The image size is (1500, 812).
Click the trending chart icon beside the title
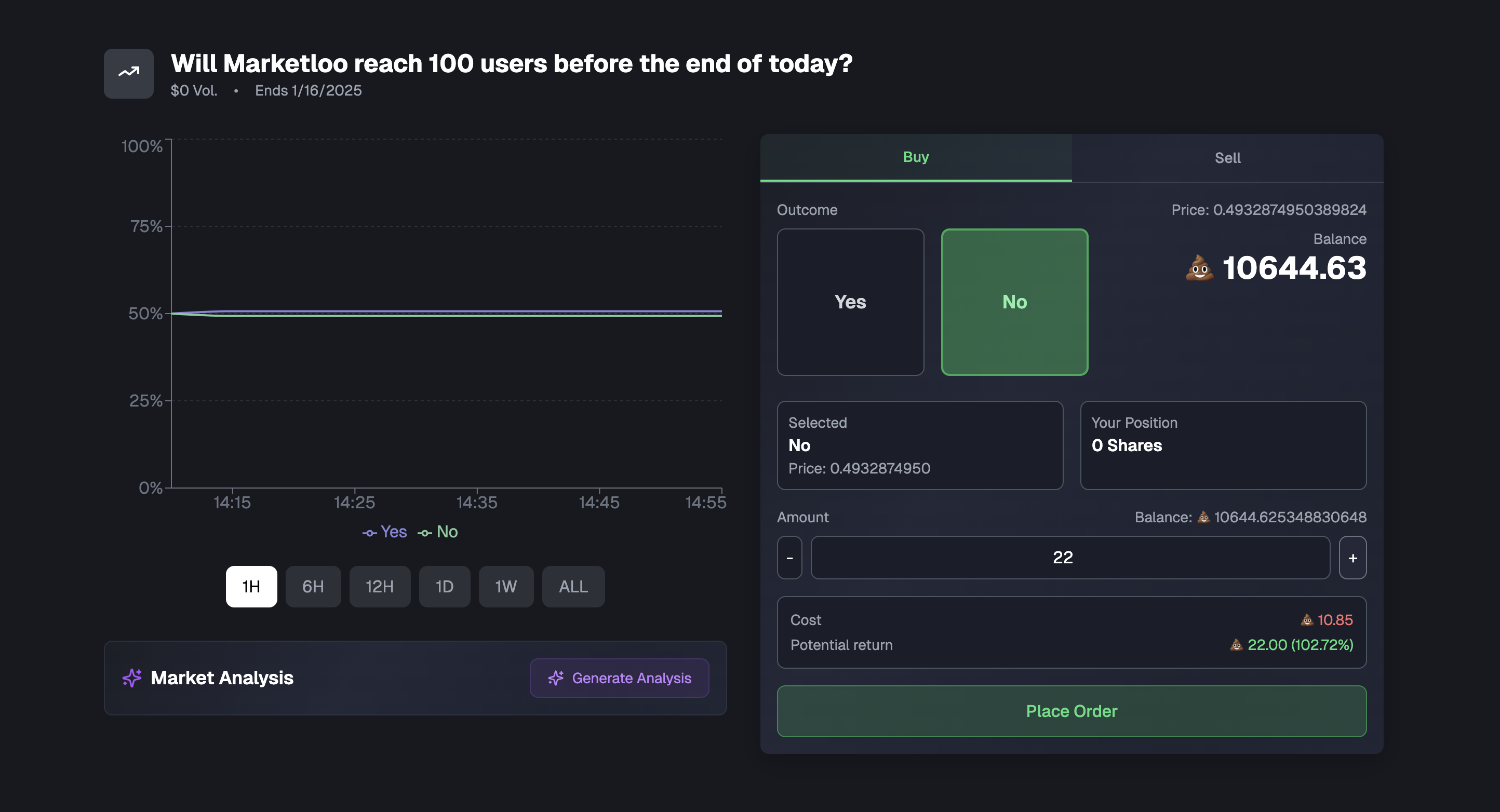click(129, 73)
